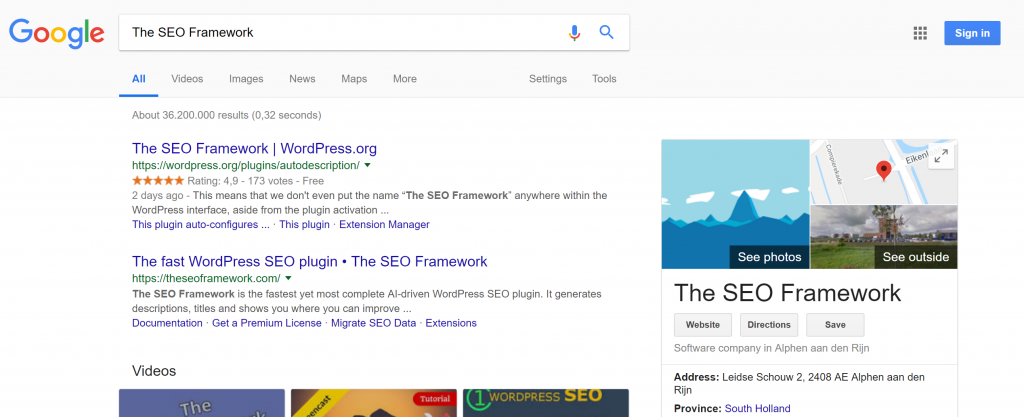This screenshot has height=417, width=1024.
Task: Click the red map pin marker
Action: [883, 170]
